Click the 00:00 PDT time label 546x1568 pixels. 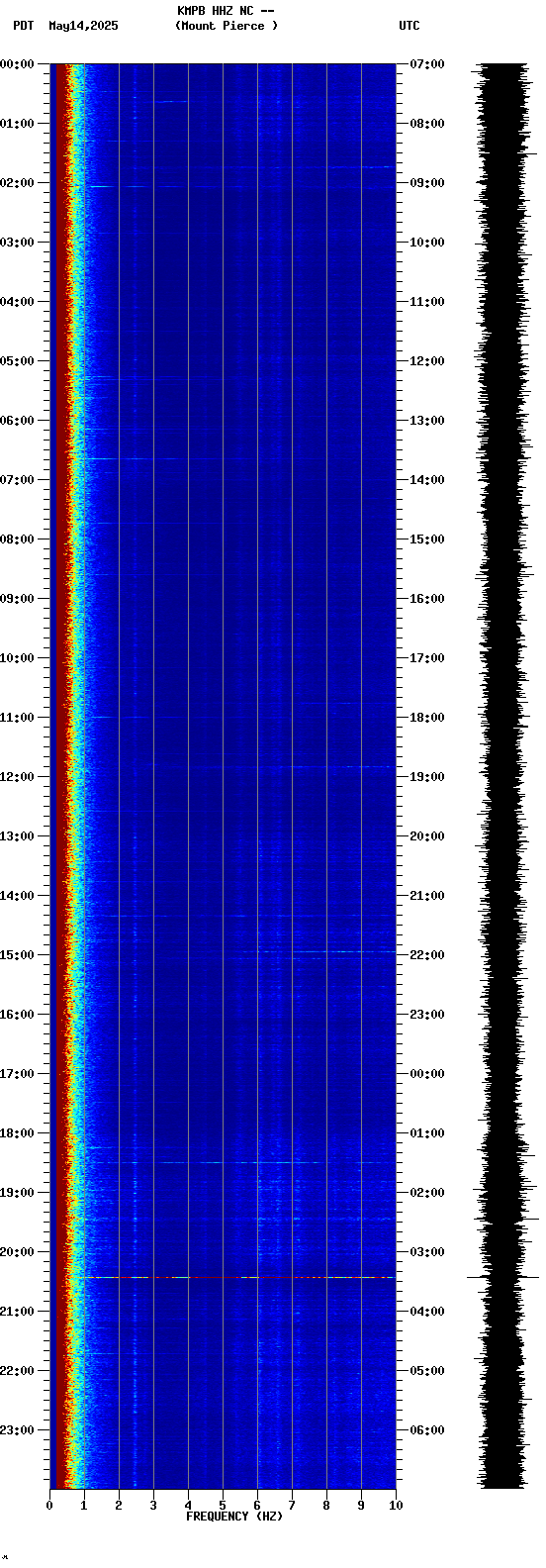17,64
